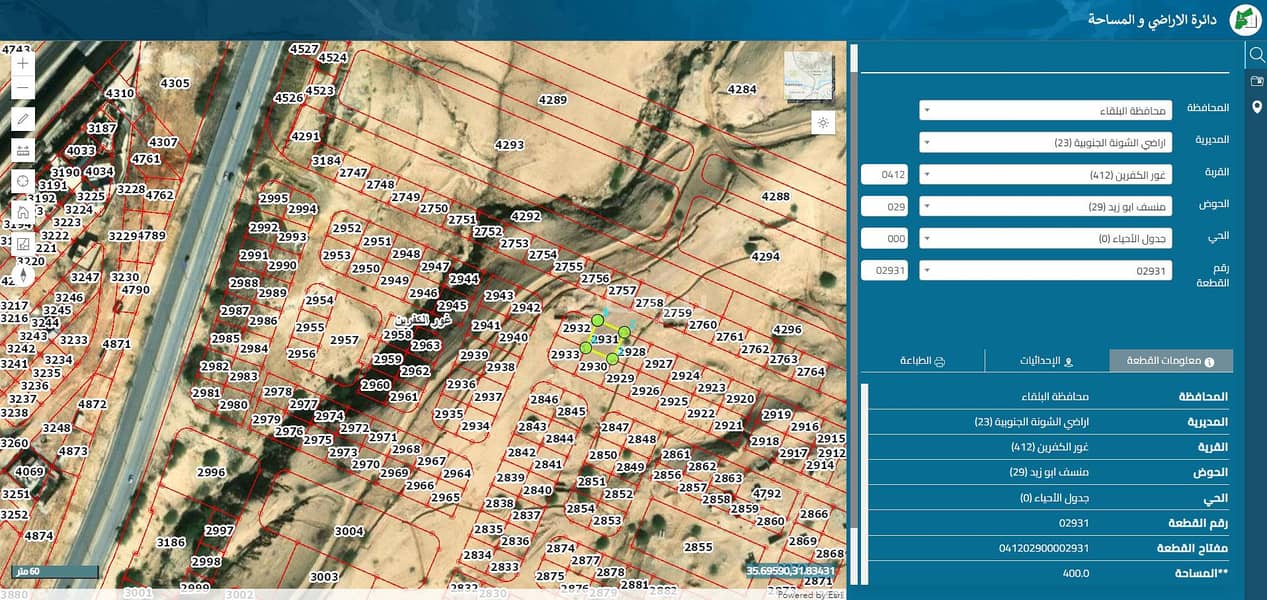The image size is (1267, 600).
Task: Toggle the sun brightness map button
Action: click(x=822, y=123)
